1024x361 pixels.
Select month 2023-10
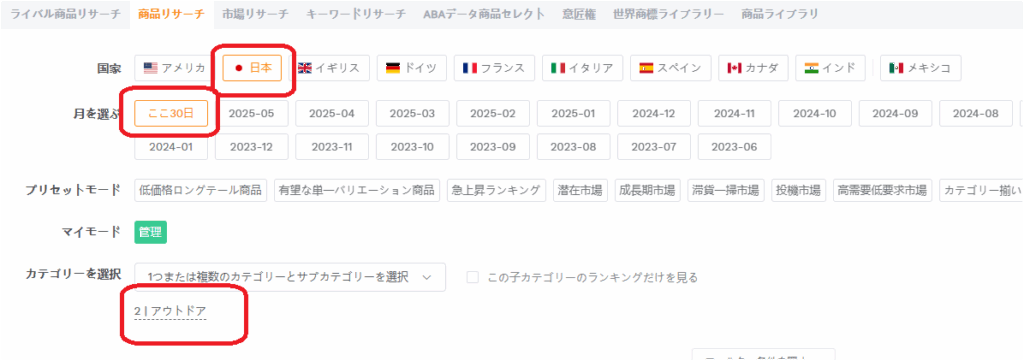[x=412, y=147]
